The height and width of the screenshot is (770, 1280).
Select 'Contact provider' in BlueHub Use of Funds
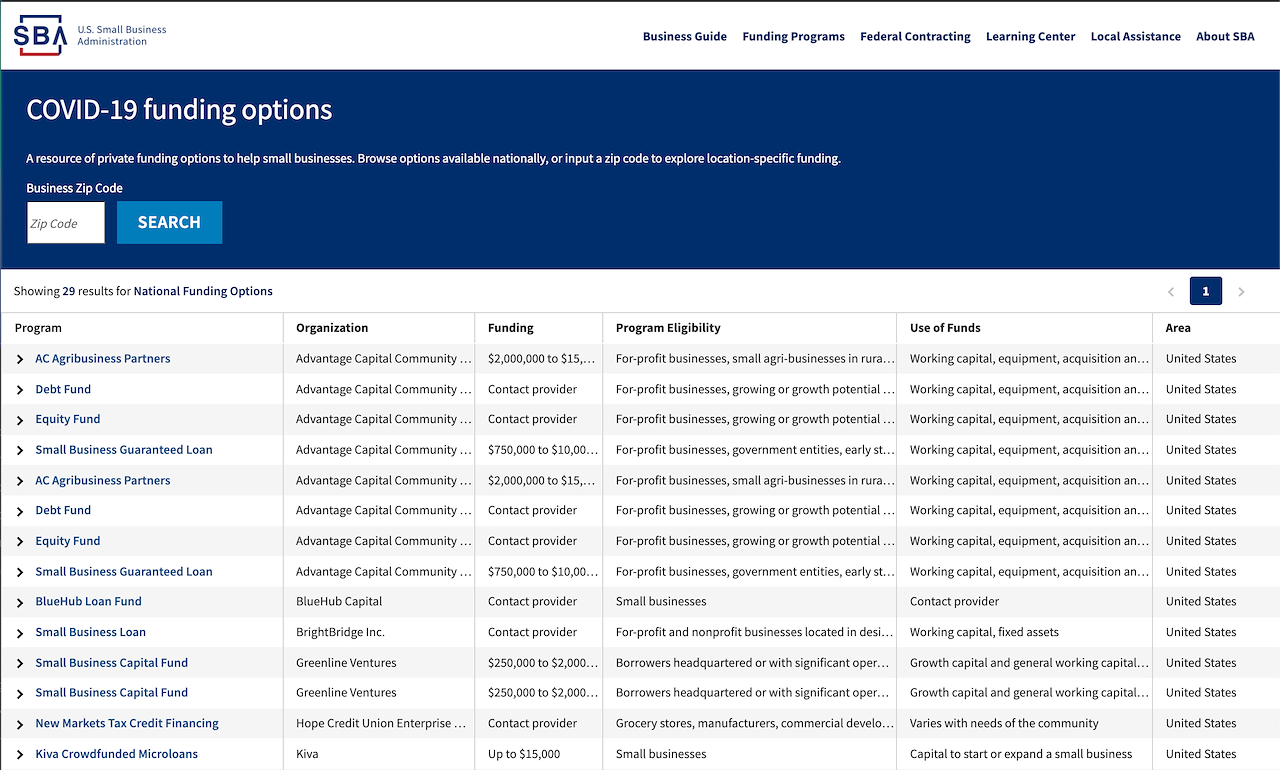955,601
